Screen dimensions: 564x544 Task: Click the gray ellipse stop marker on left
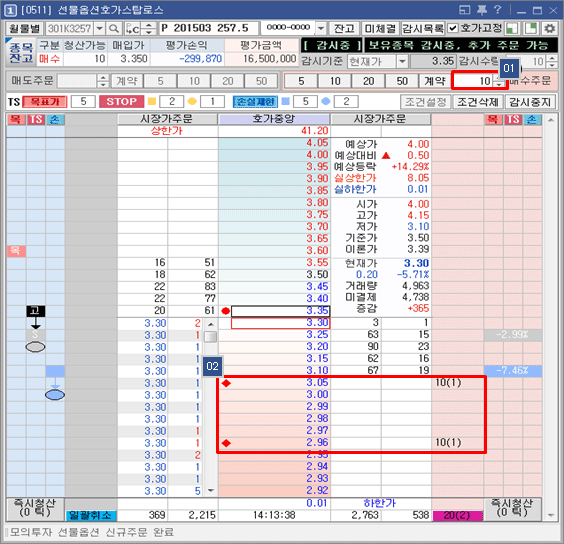(35, 347)
